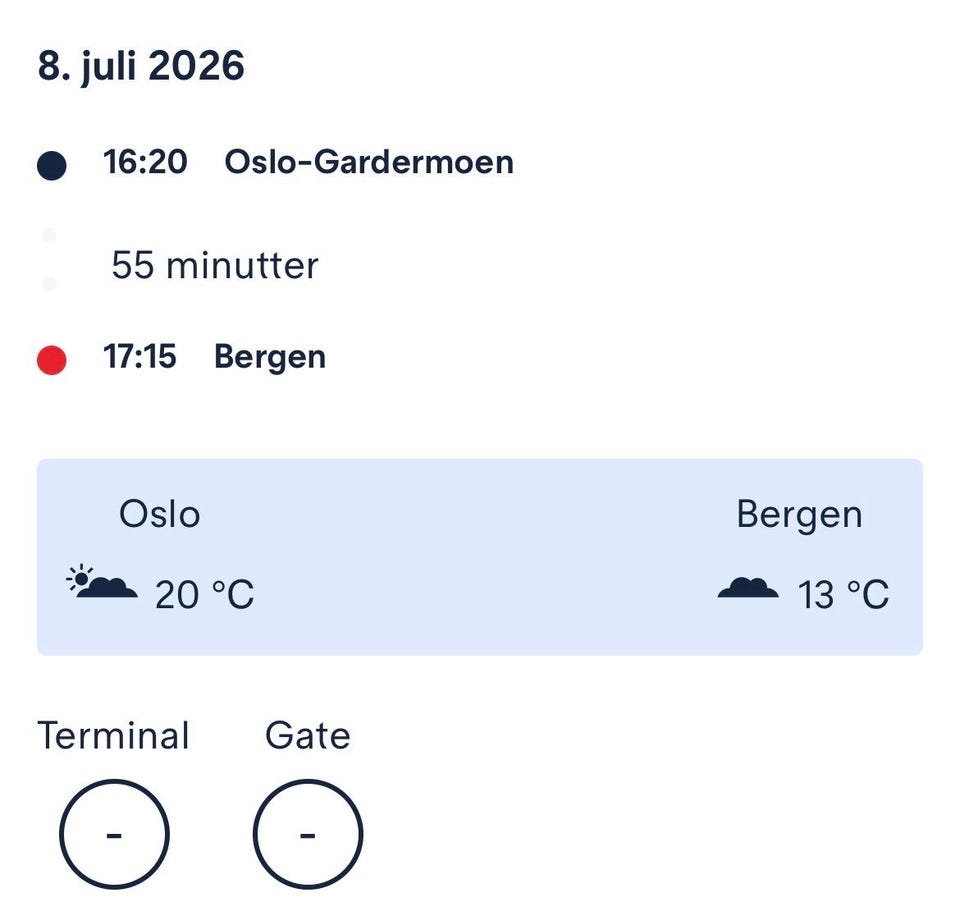The image size is (960, 902).
Task: Tap the Gate label
Action: pyautogui.click(x=308, y=735)
